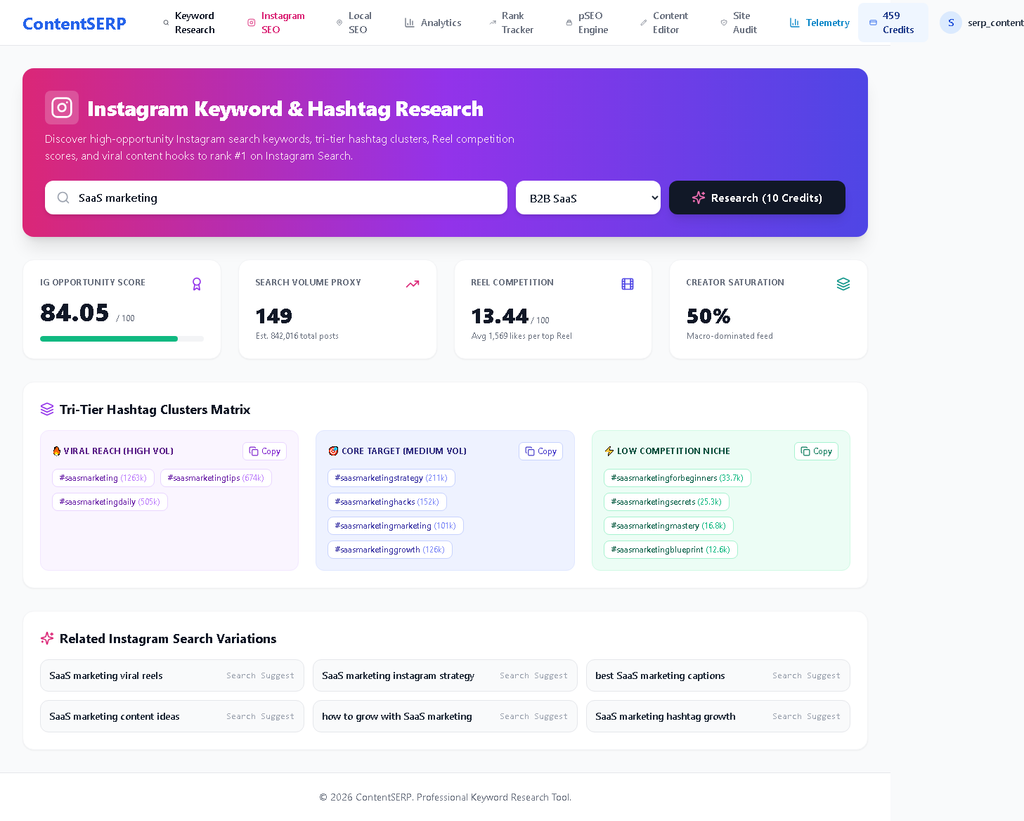Click the search magnifier icon in the keyword field
The image size is (1024, 821).
63,198
